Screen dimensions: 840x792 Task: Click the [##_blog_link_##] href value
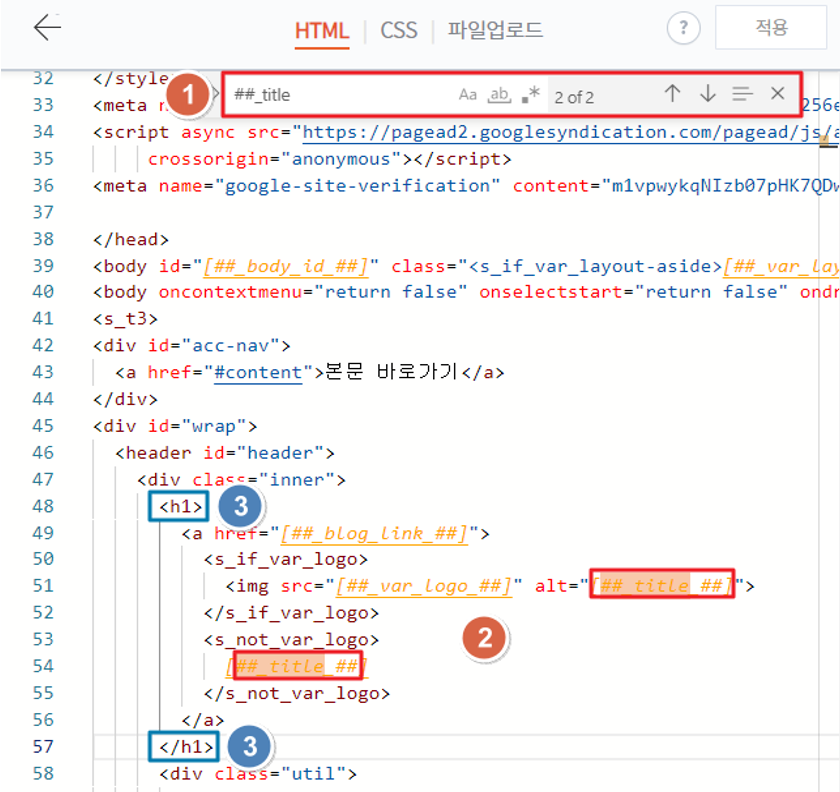pos(366,533)
